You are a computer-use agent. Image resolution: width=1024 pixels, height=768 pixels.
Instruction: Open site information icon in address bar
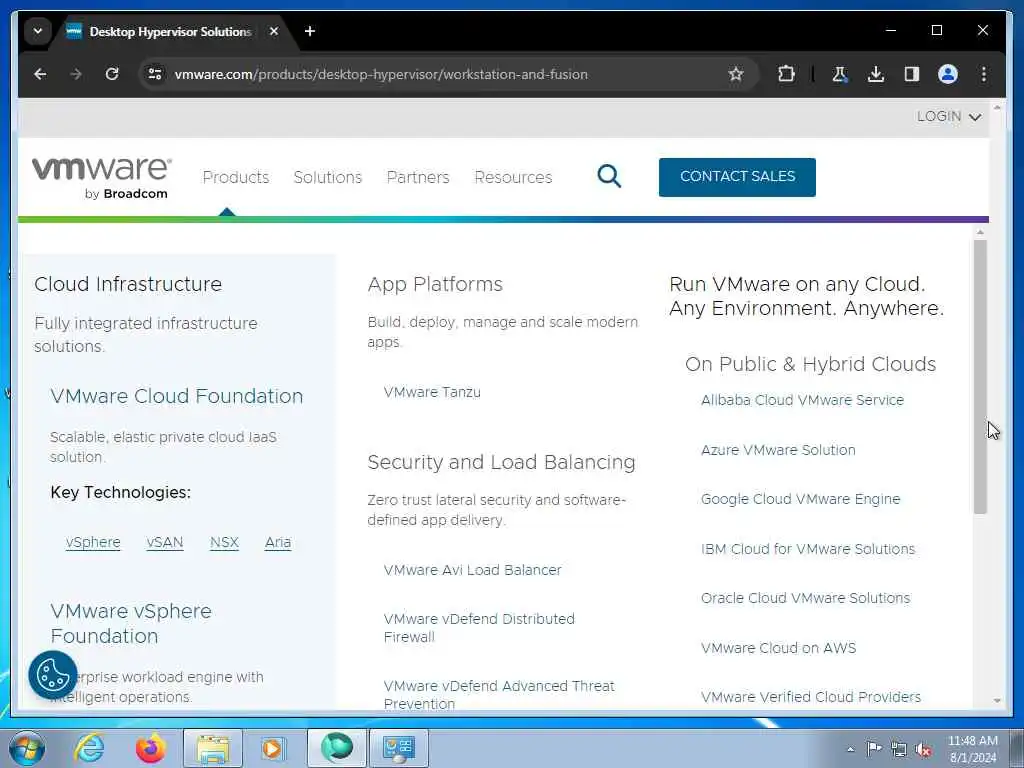[x=155, y=74]
